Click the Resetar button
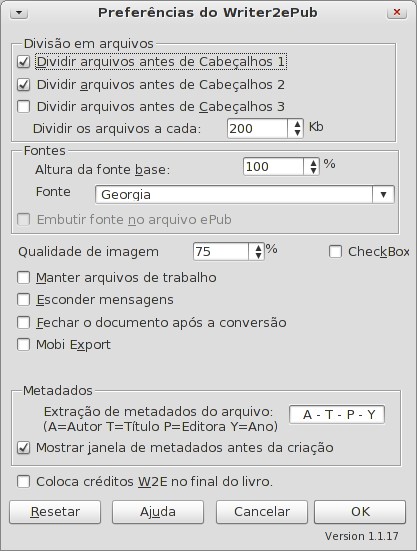 click(55, 512)
